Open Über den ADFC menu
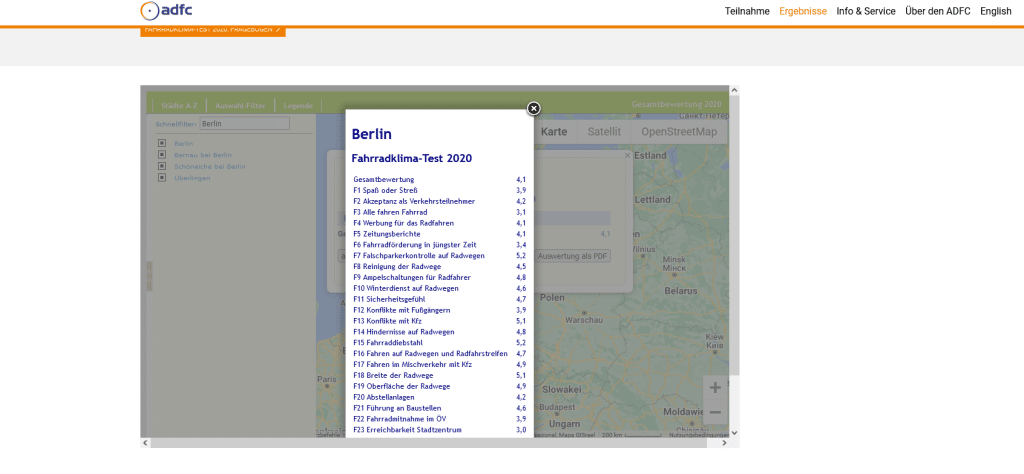 tap(938, 11)
